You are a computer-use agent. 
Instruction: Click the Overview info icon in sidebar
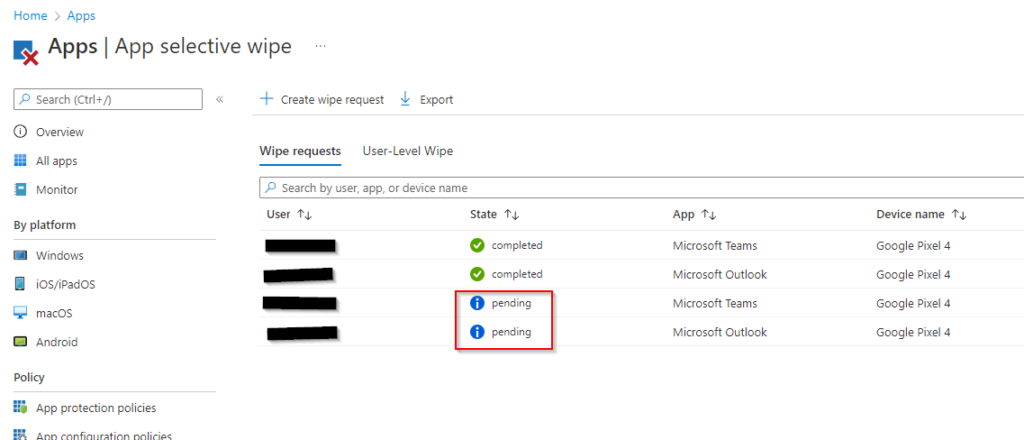tap(20, 132)
